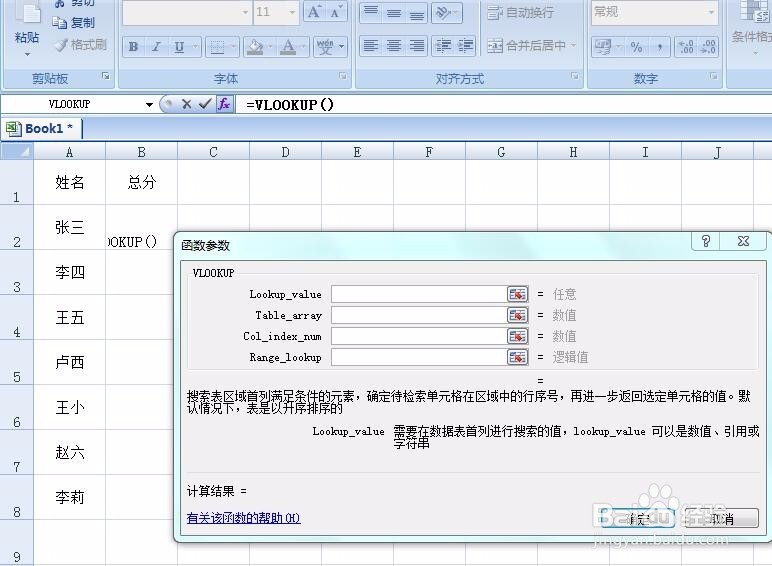
Task: Apply cell borders icon
Action: 217,47
